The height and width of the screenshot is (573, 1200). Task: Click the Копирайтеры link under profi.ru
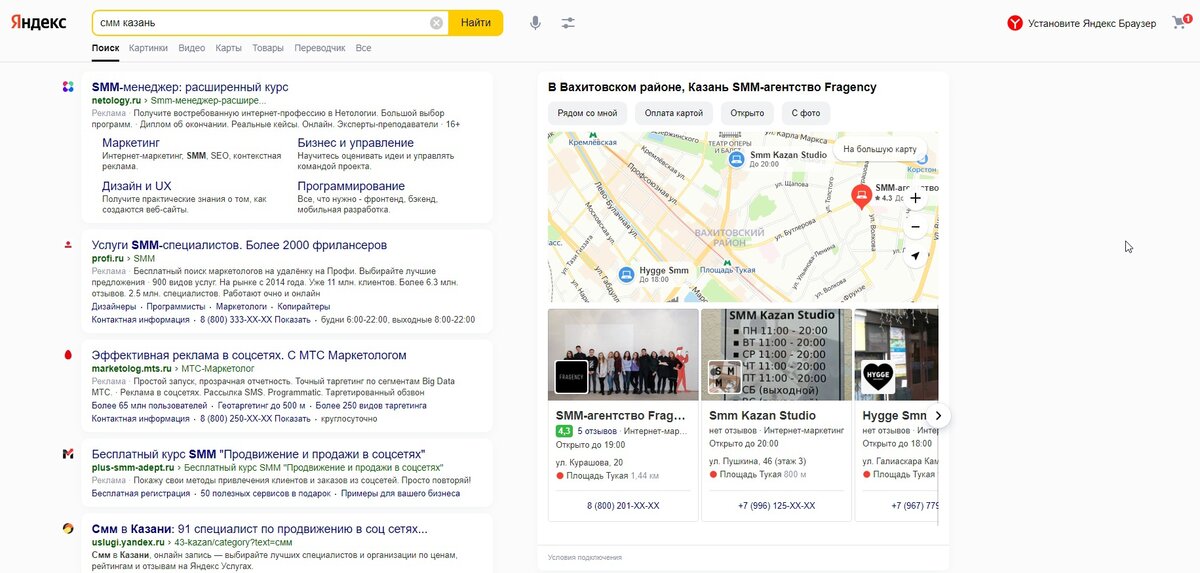(x=303, y=307)
